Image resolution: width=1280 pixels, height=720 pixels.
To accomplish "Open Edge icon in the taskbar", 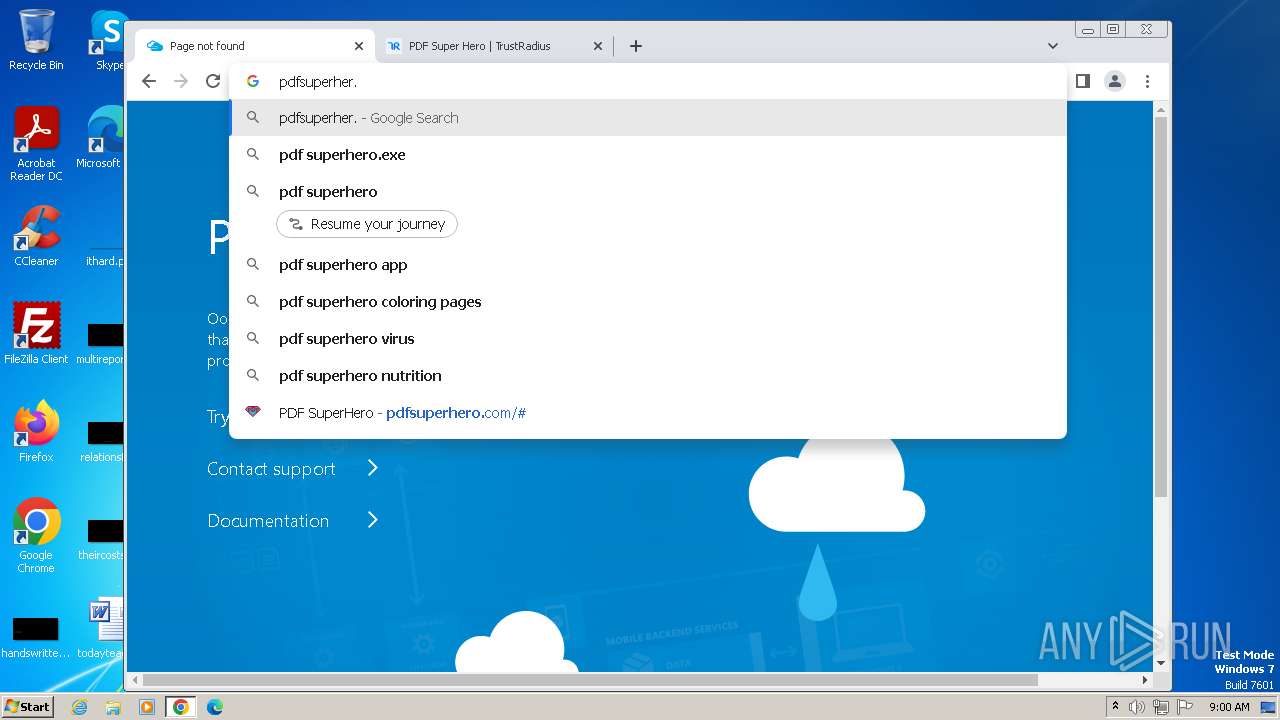I will (x=214, y=707).
